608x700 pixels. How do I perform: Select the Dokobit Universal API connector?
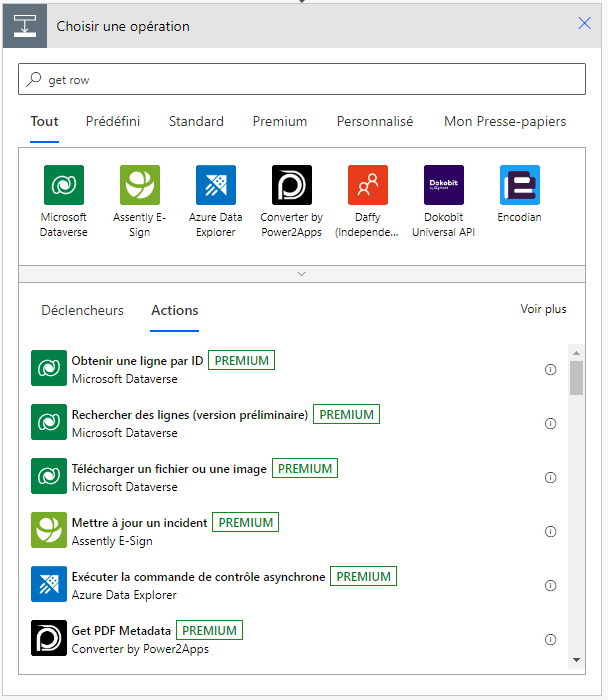(444, 185)
